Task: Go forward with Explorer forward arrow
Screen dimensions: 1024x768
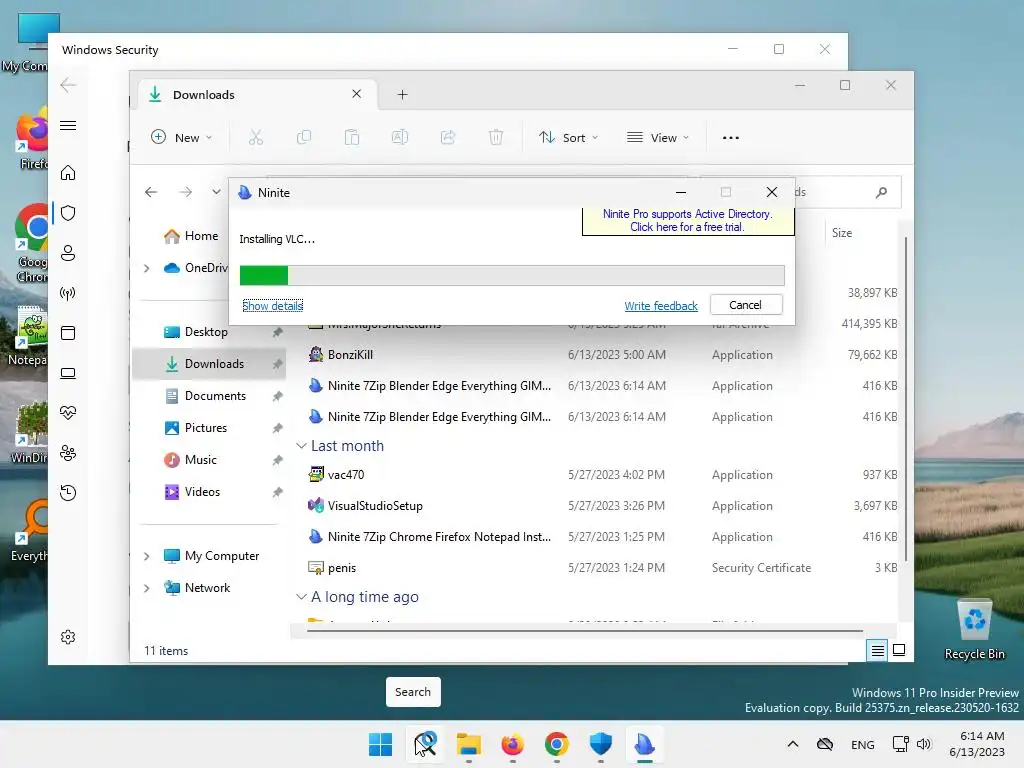Action: [x=186, y=192]
